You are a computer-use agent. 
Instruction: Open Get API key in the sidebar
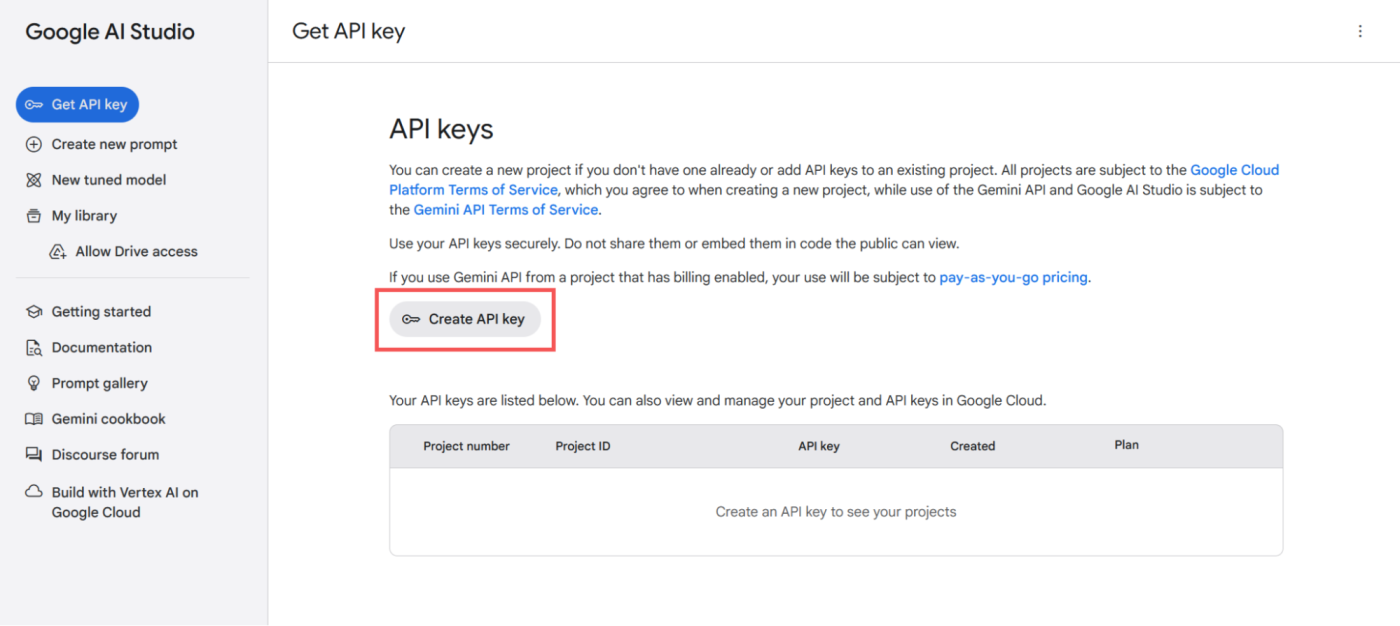[x=77, y=105]
